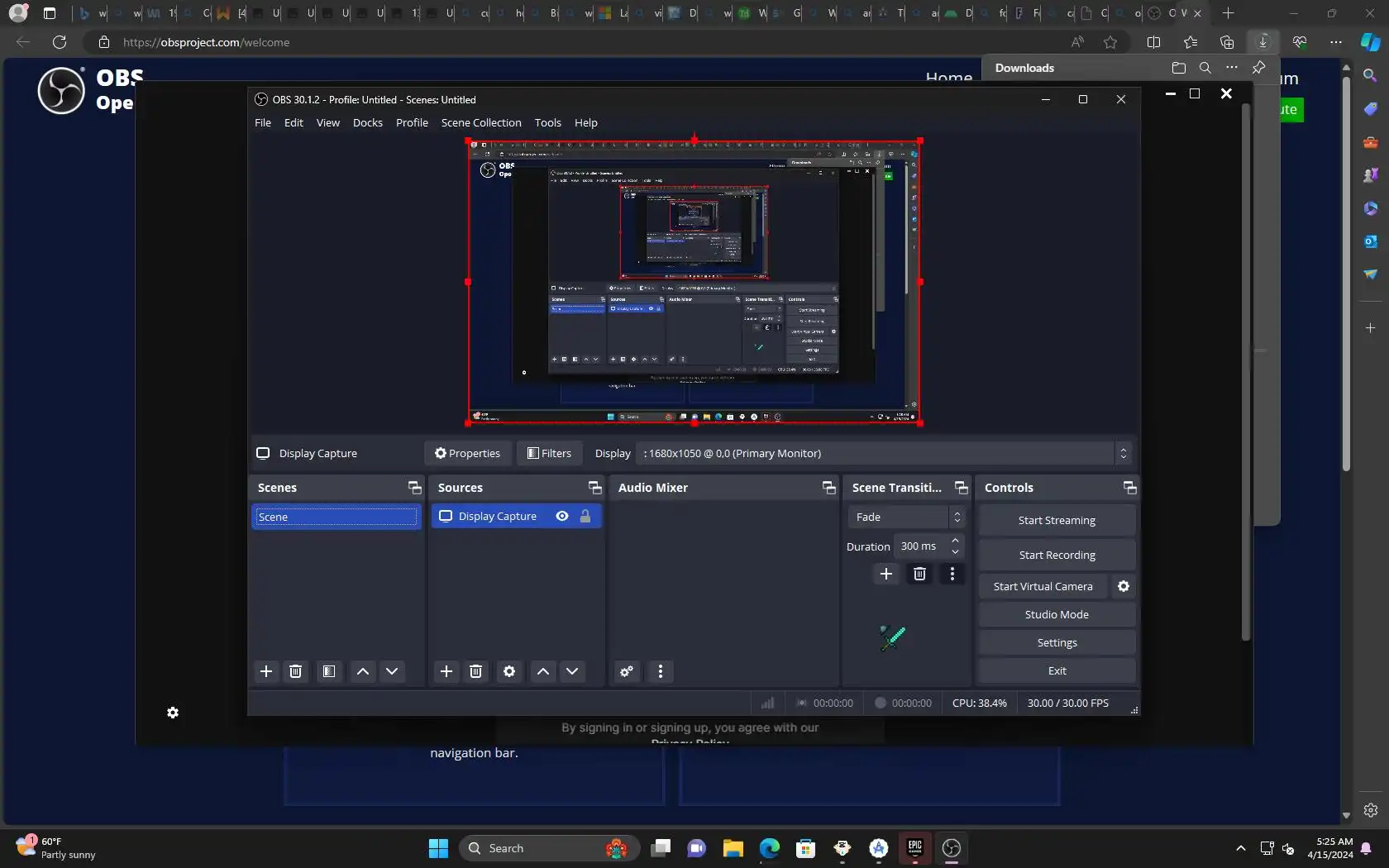Screen dimensions: 1389x868
Task: Exit OBS using the Exit button
Action: click(x=1057, y=670)
